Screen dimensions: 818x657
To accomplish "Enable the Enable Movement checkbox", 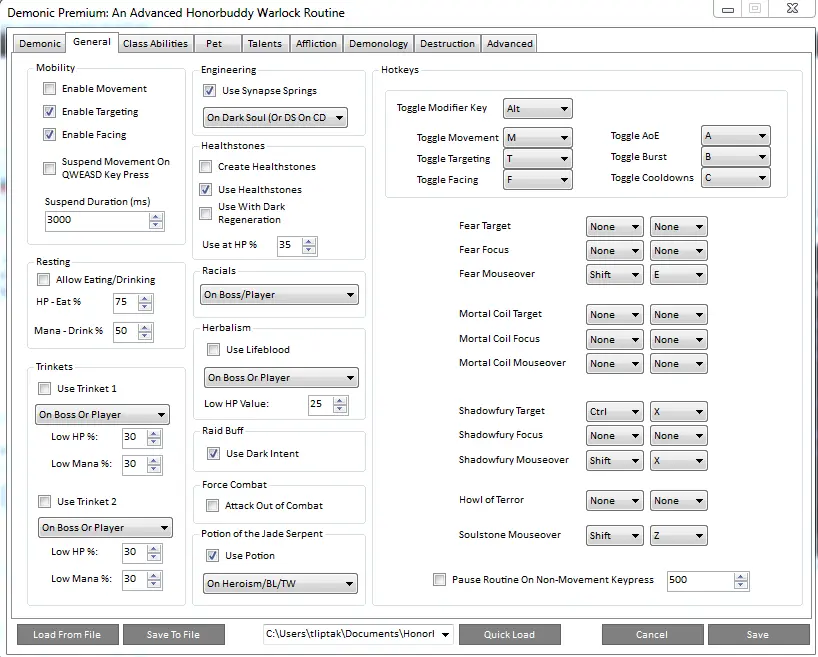I will (x=50, y=89).
